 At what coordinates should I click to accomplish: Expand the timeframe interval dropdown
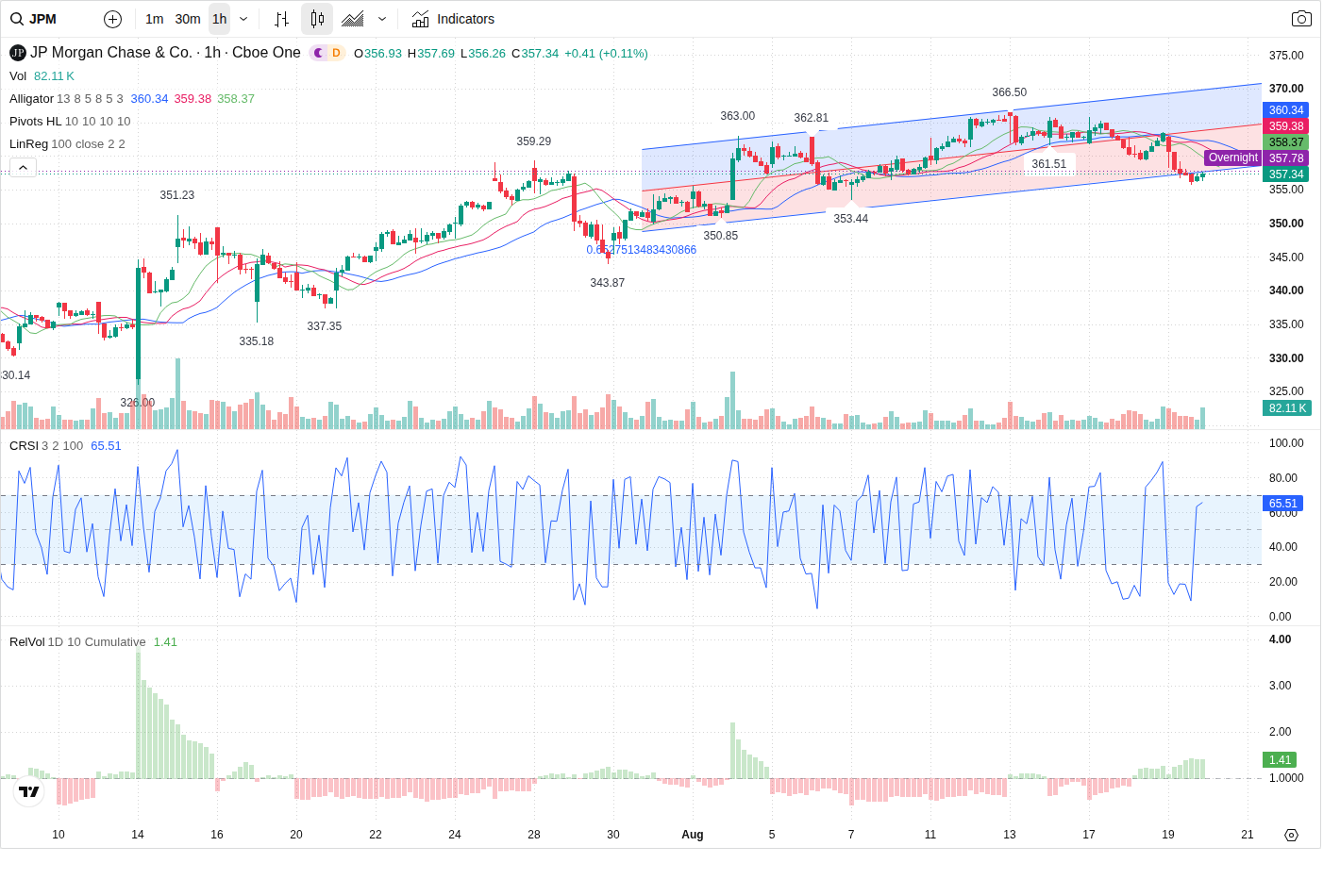(243, 19)
